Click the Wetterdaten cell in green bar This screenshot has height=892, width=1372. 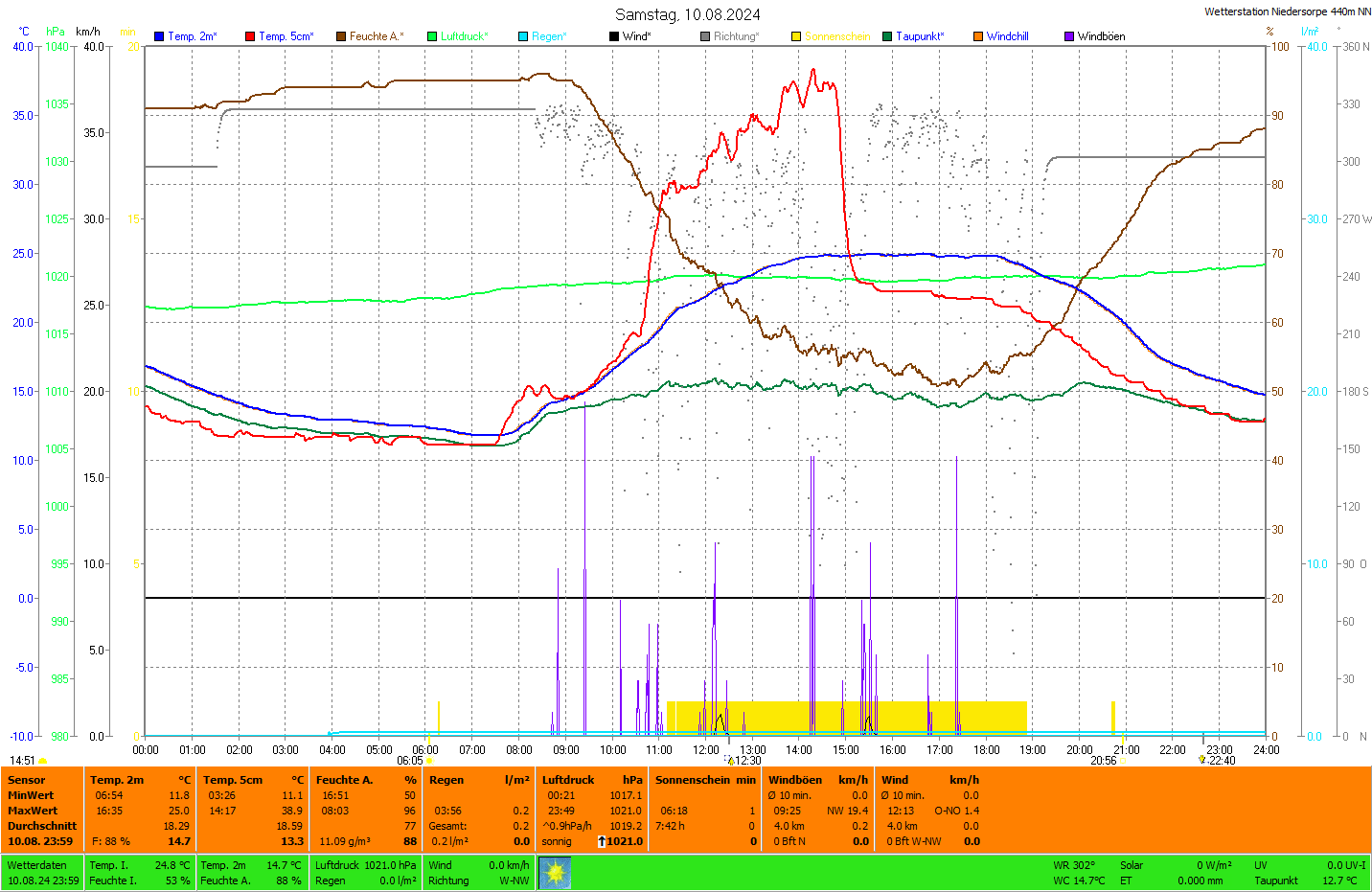pos(37,865)
